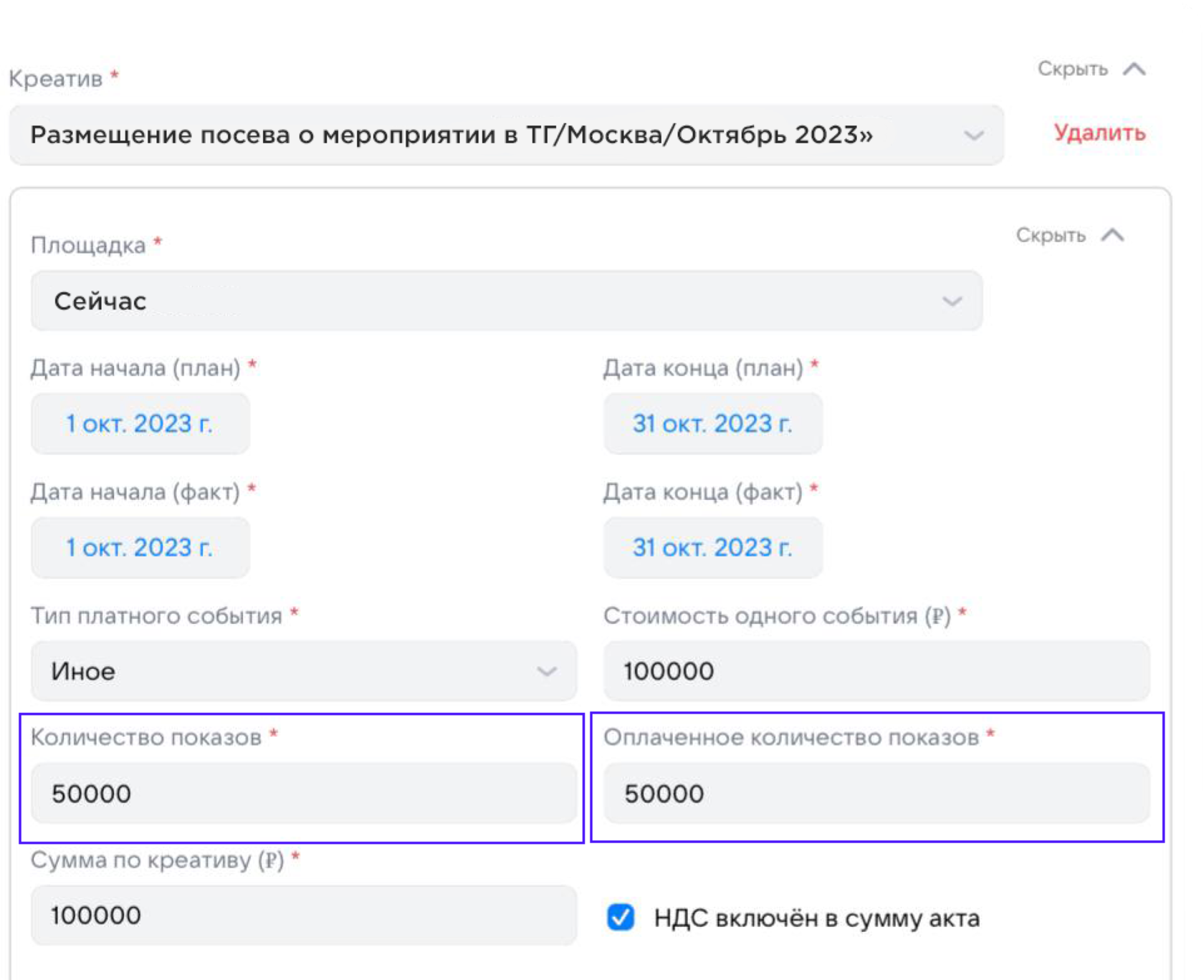Click top Скрыть collapse arrow icon
The height and width of the screenshot is (980, 1204).
[1134, 69]
